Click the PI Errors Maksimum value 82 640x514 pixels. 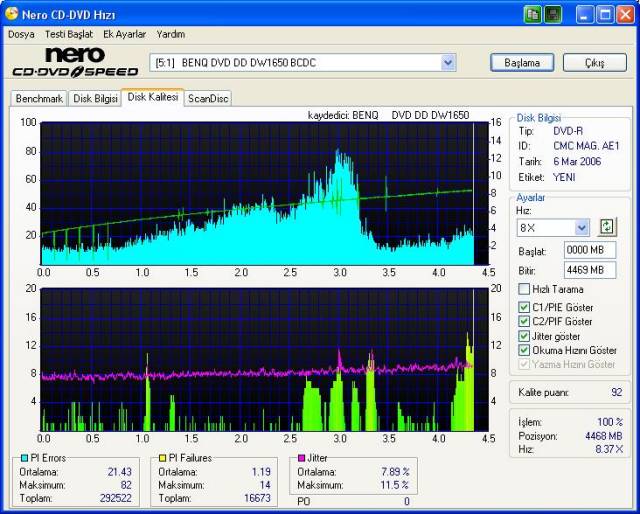click(126, 485)
